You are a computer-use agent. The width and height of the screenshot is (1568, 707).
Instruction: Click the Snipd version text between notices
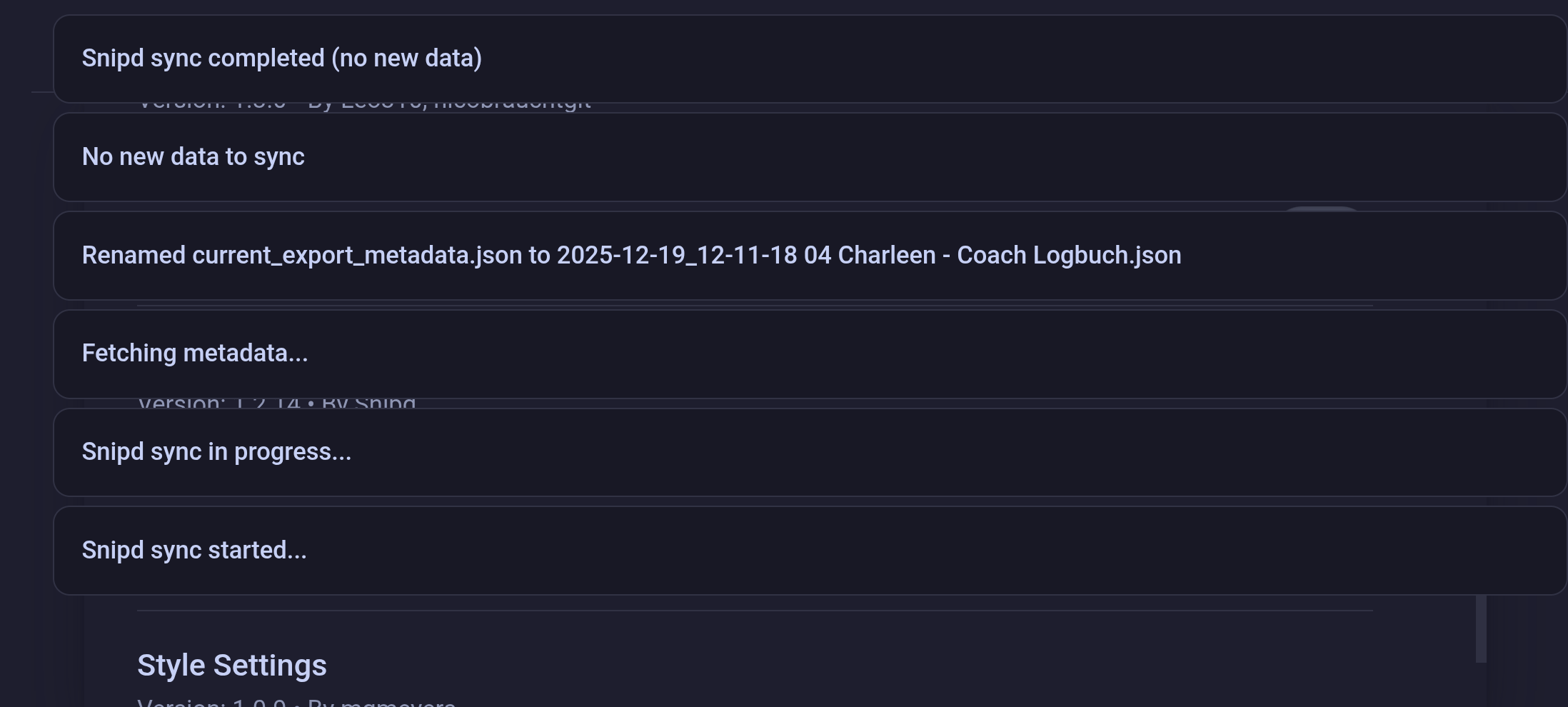click(x=277, y=403)
